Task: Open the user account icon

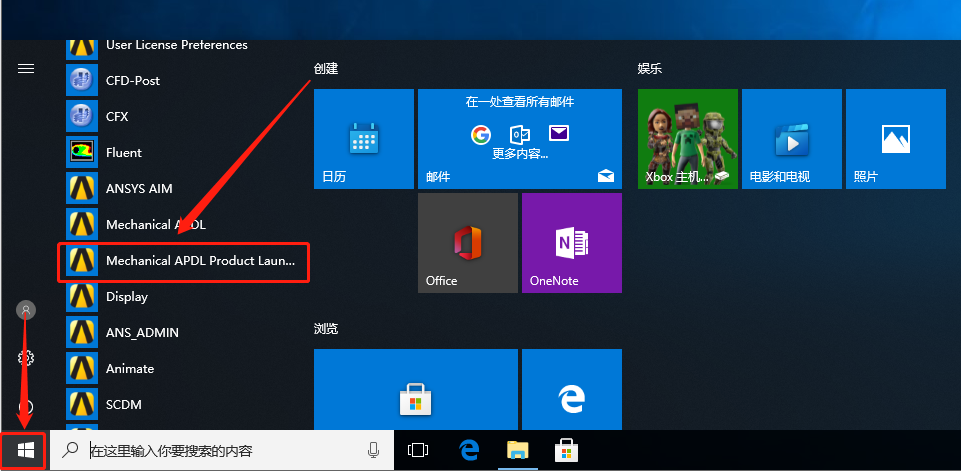Action: (26, 310)
